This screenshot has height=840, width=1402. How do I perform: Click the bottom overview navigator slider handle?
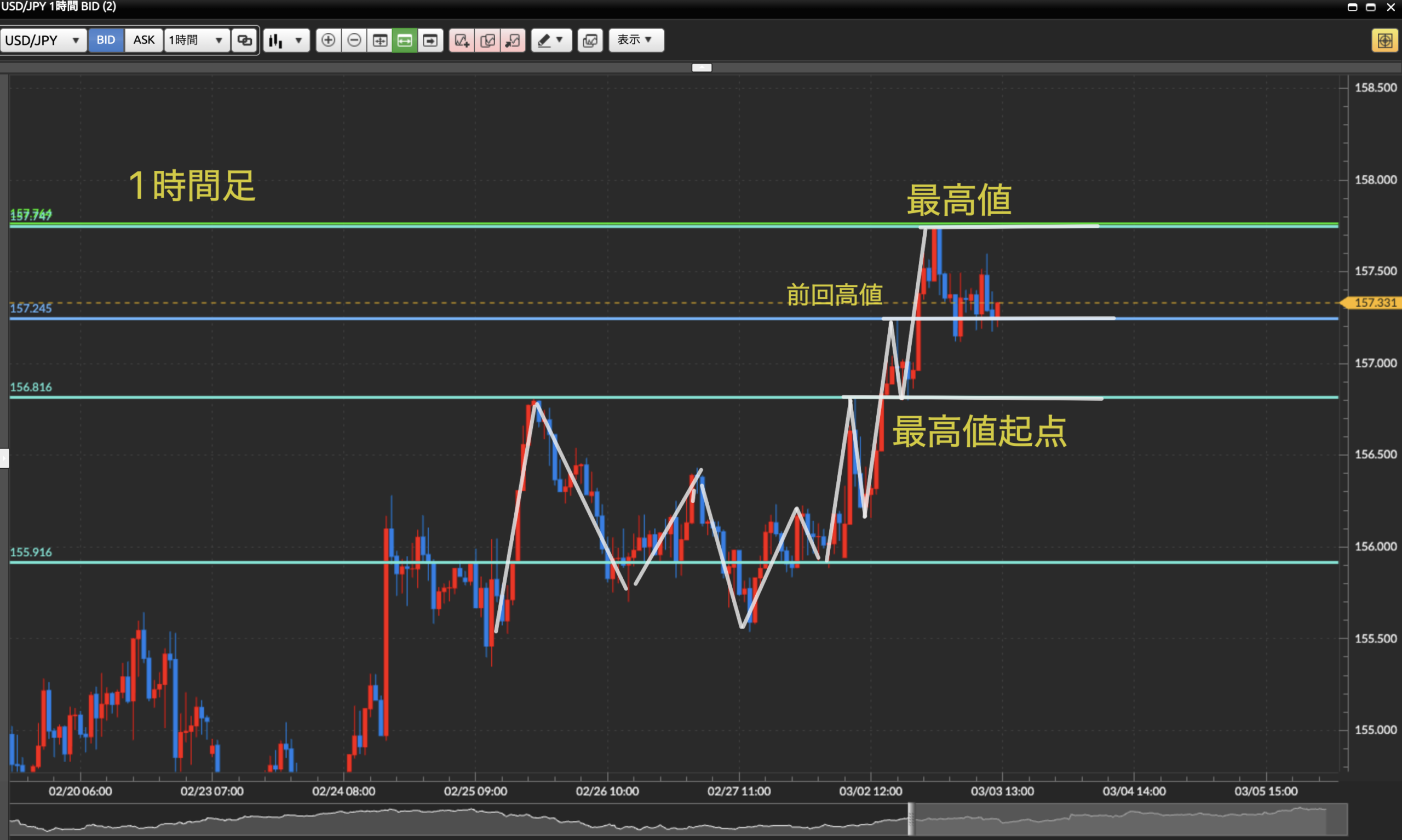[x=910, y=819]
